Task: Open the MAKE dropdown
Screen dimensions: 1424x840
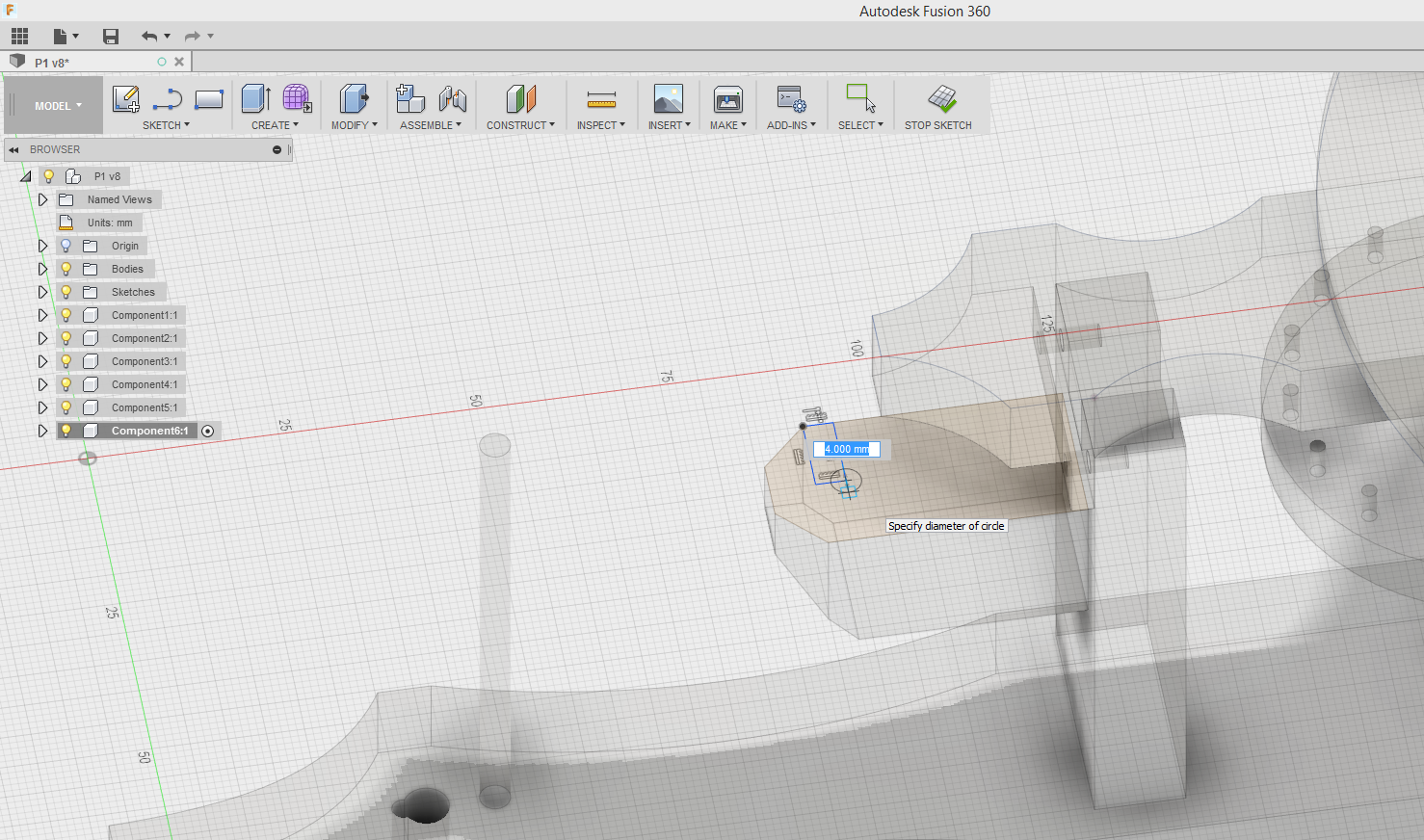Action: (728, 125)
